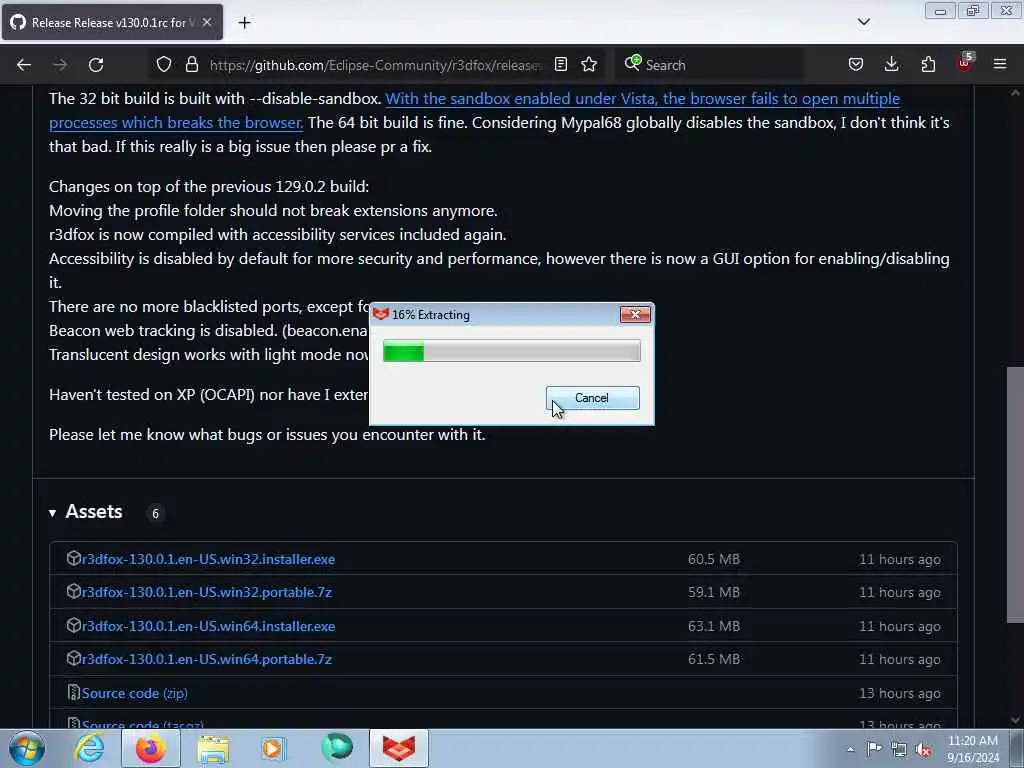Open the taskbar clock 11:20 AM
1024x768 pixels.
point(973,749)
